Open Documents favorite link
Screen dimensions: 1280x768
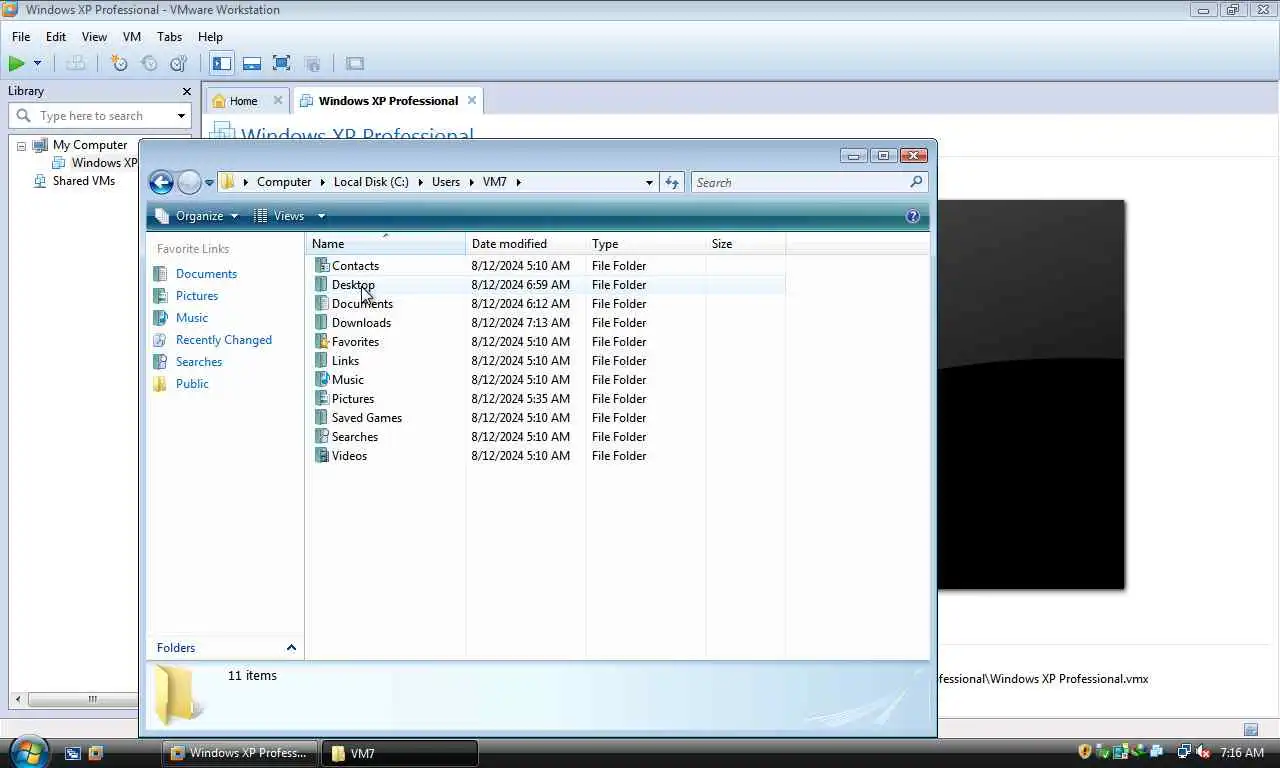pyautogui.click(x=206, y=274)
